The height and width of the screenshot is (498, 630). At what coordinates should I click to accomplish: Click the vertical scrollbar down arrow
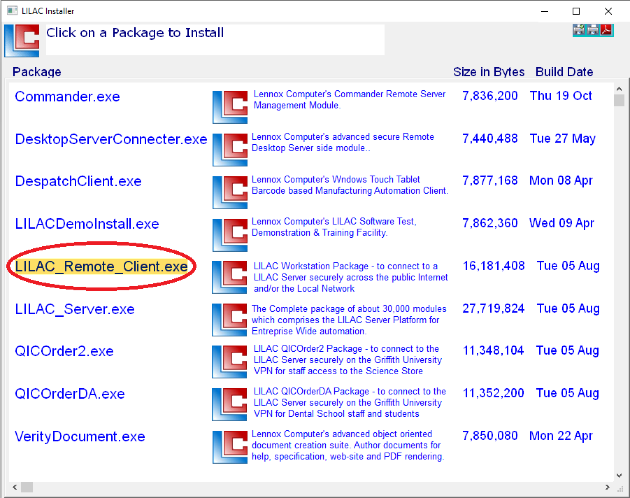click(619, 472)
